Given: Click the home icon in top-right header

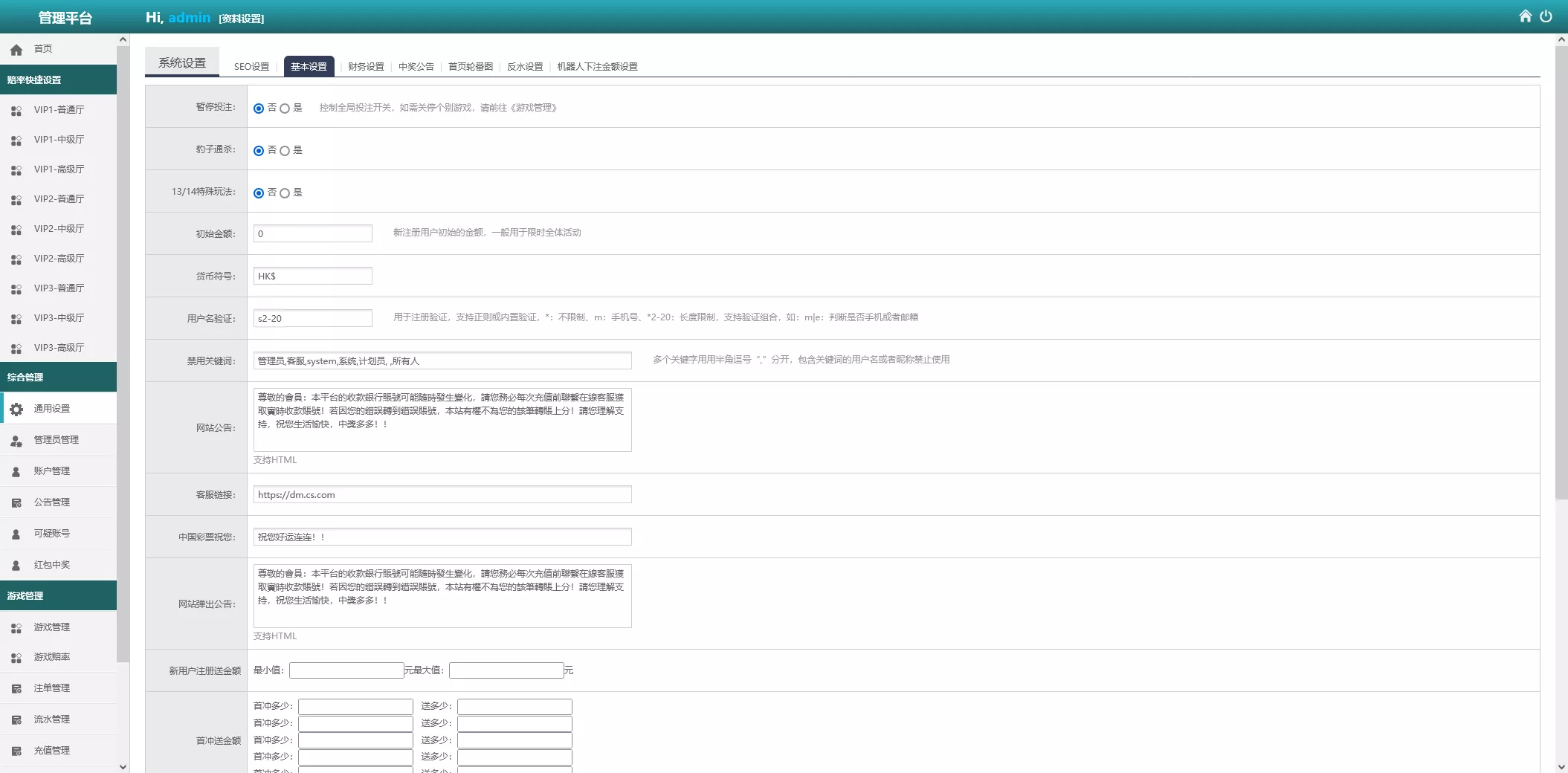Looking at the screenshot, I should click(x=1525, y=16).
